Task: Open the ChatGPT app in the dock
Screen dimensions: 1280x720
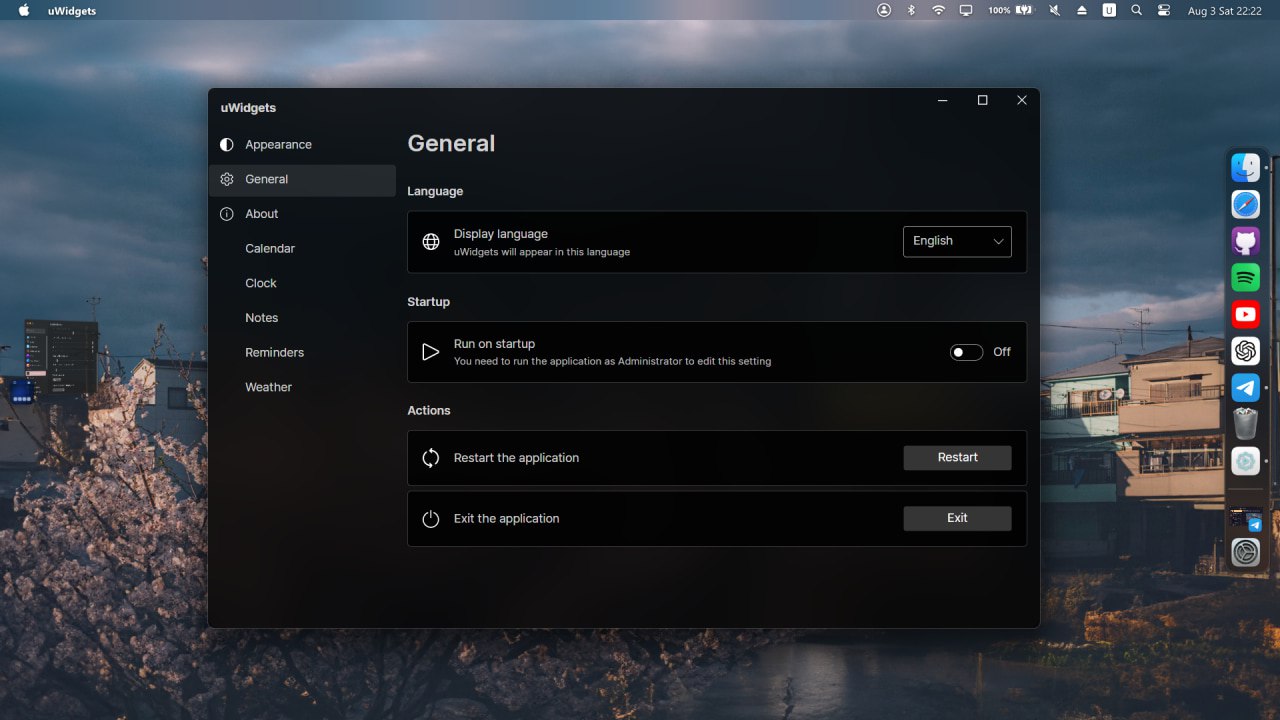Action: pos(1245,351)
